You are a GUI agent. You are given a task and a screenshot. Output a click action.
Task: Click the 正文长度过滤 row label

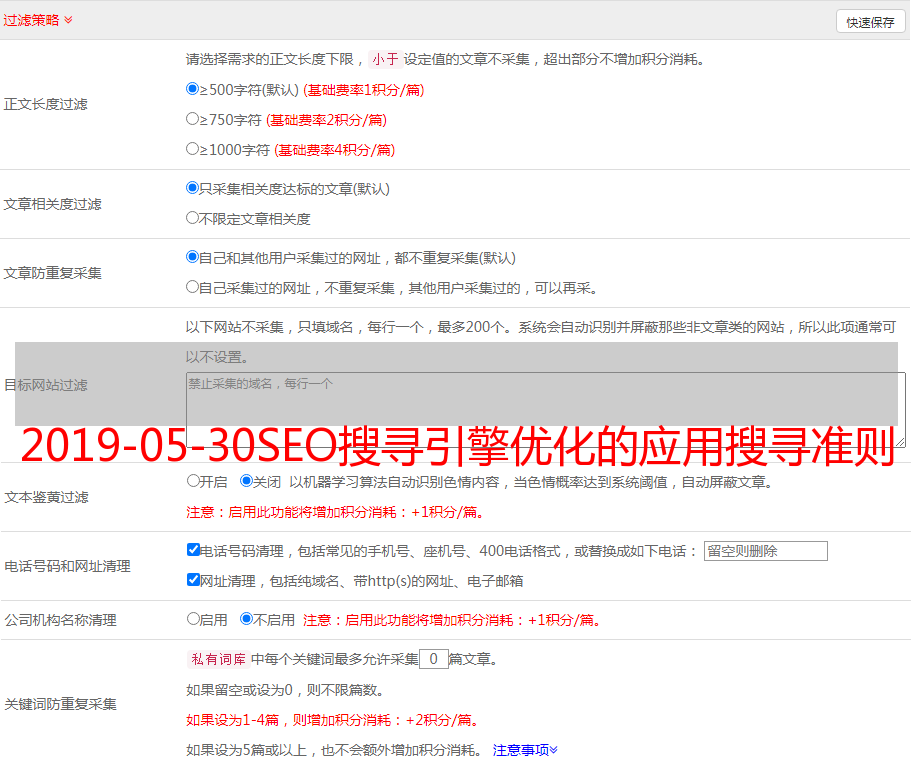coord(45,104)
